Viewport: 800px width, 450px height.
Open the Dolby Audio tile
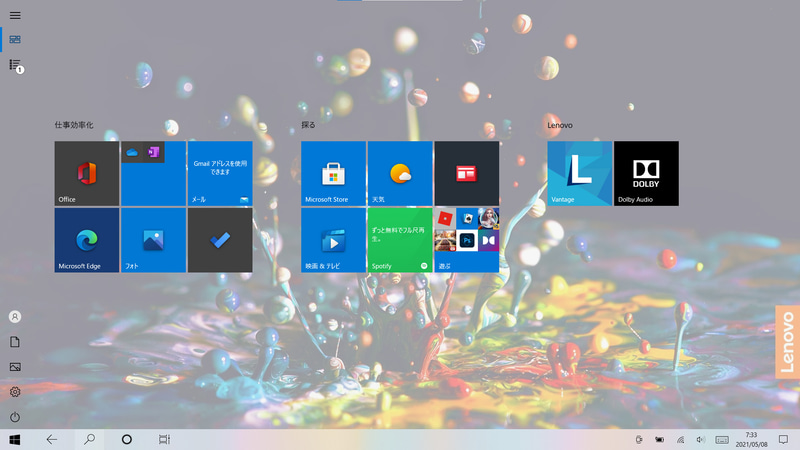click(x=646, y=173)
